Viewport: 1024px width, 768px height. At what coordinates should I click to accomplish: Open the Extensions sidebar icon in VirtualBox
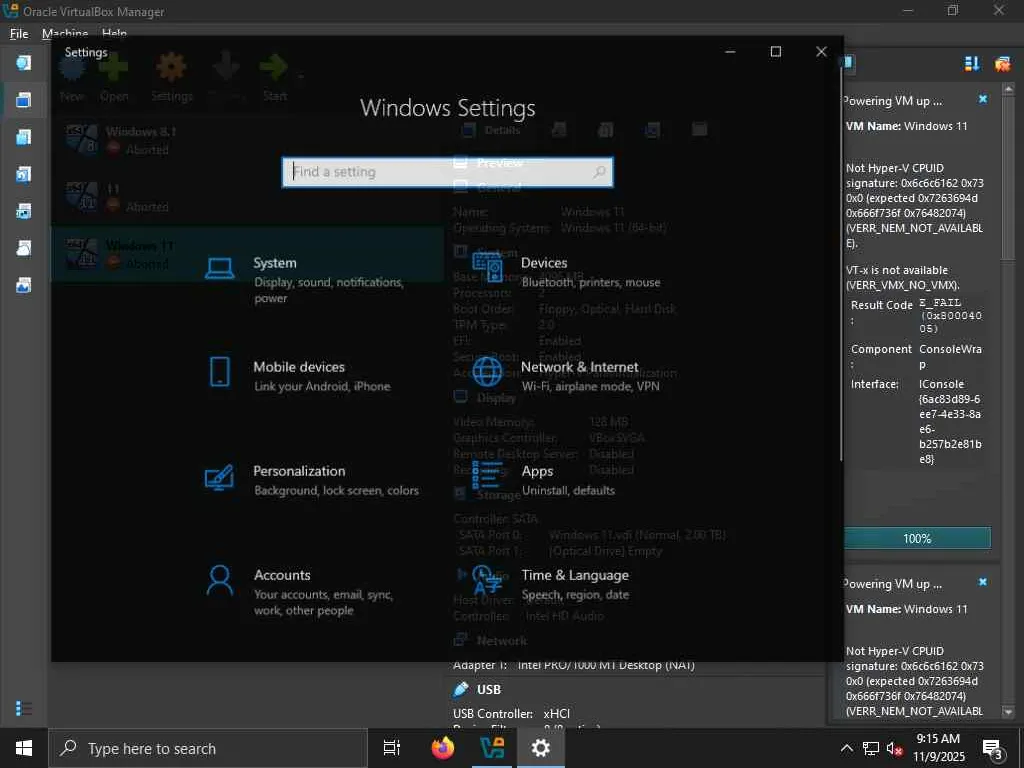tap(24, 137)
